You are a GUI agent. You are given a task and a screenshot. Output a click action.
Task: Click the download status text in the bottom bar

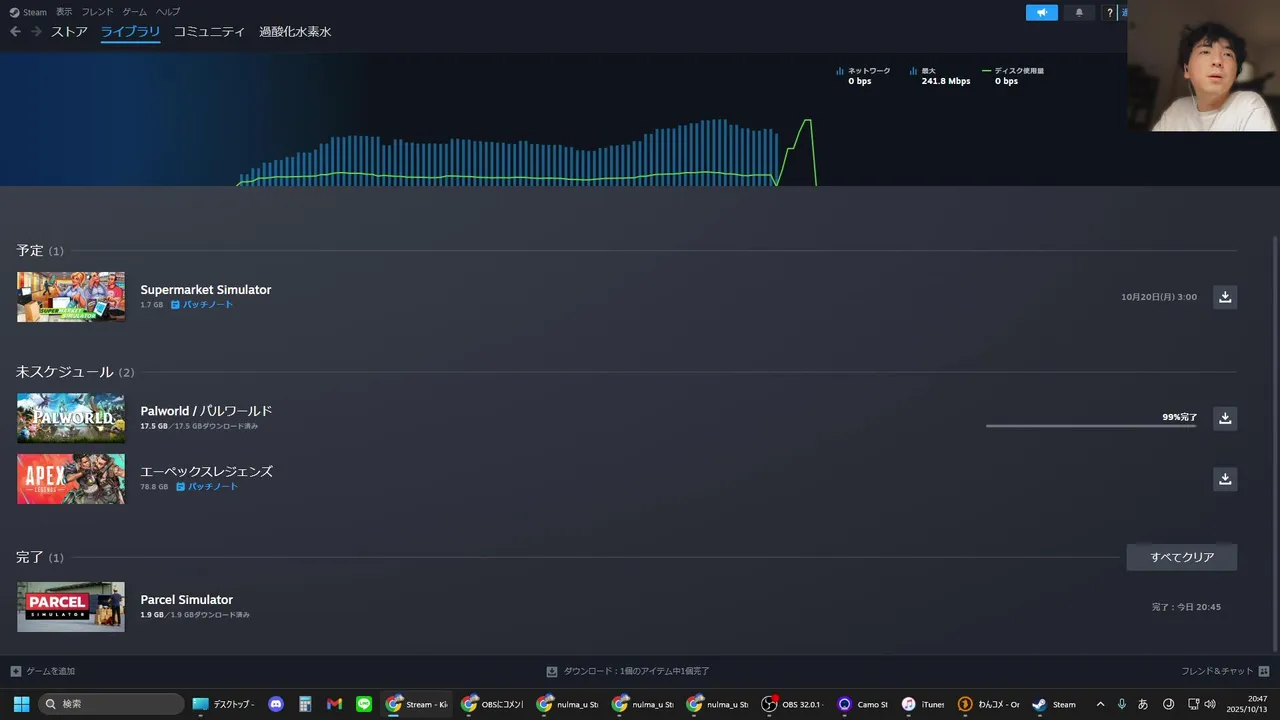[x=637, y=671]
